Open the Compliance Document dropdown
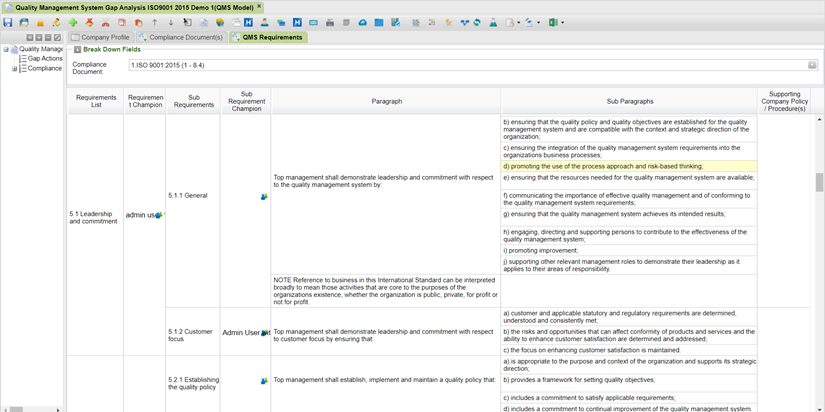This screenshot has height=412, width=825. [811, 64]
